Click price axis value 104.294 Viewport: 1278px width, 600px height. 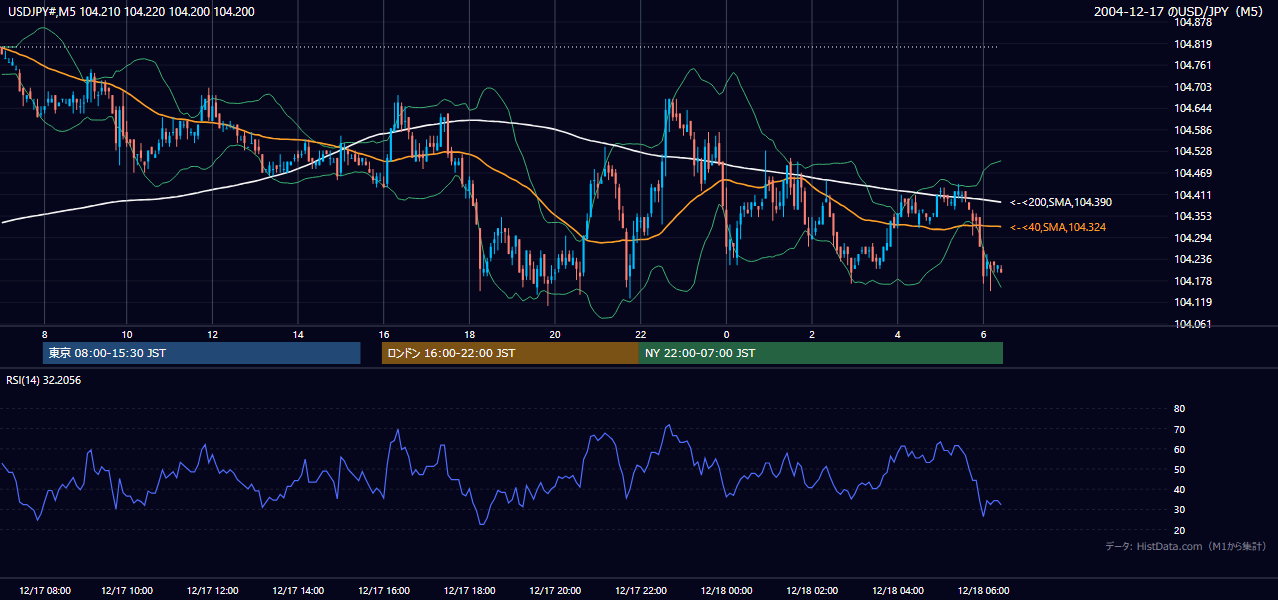[1193, 238]
